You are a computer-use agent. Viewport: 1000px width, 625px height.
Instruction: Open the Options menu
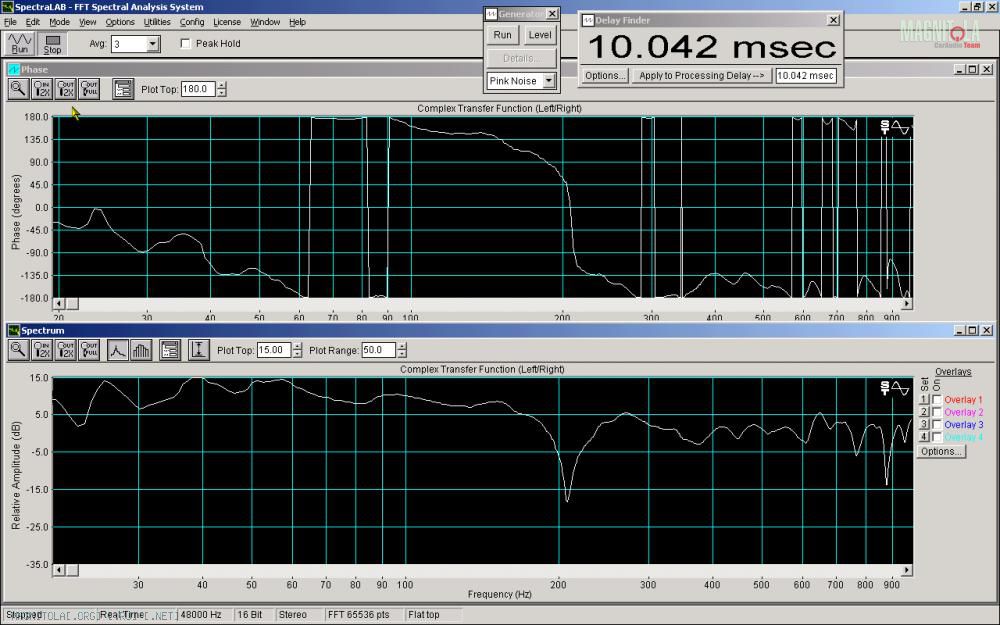tap(120, 22)
